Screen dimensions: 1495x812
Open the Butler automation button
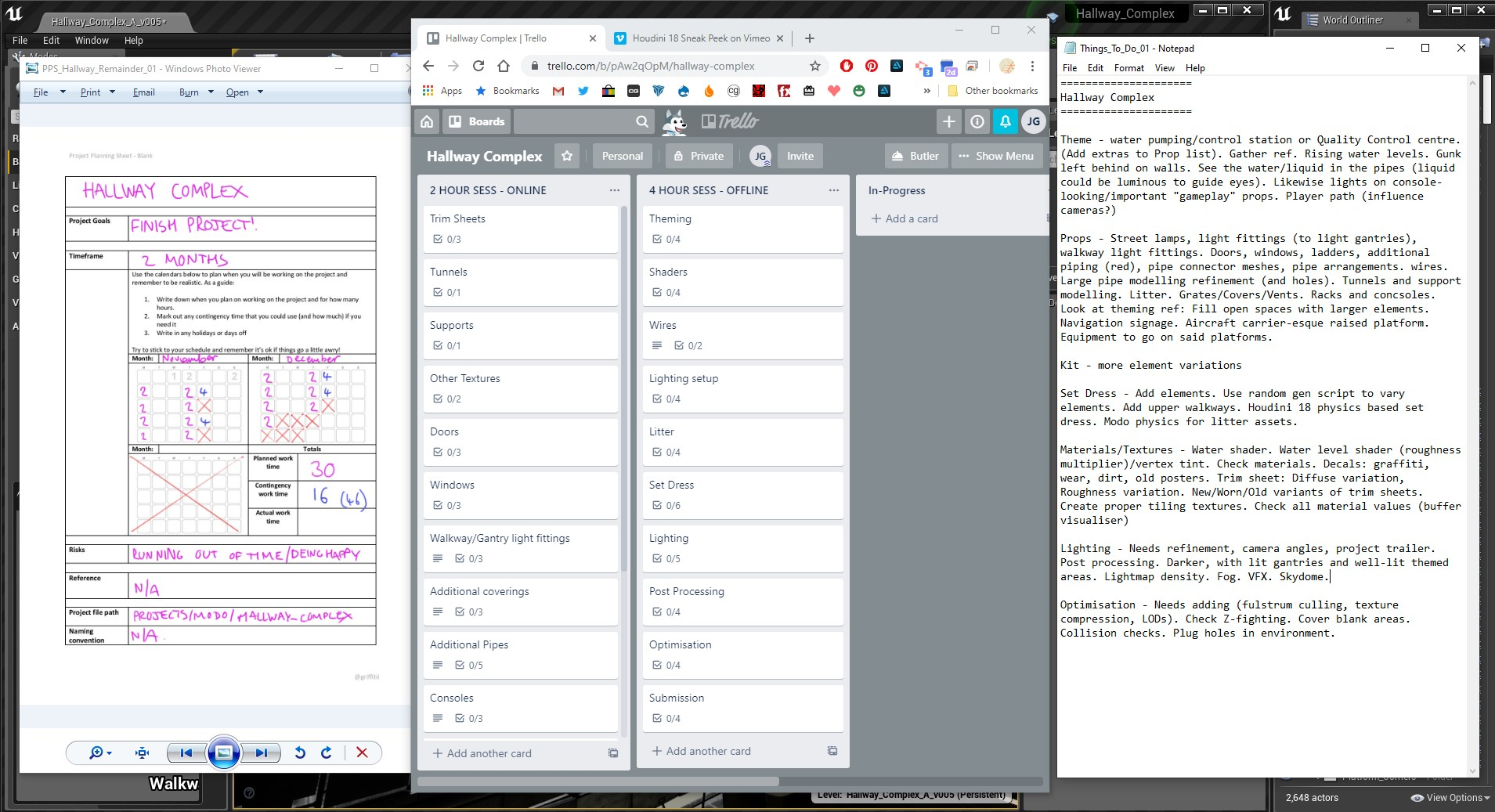click(916, 156)
